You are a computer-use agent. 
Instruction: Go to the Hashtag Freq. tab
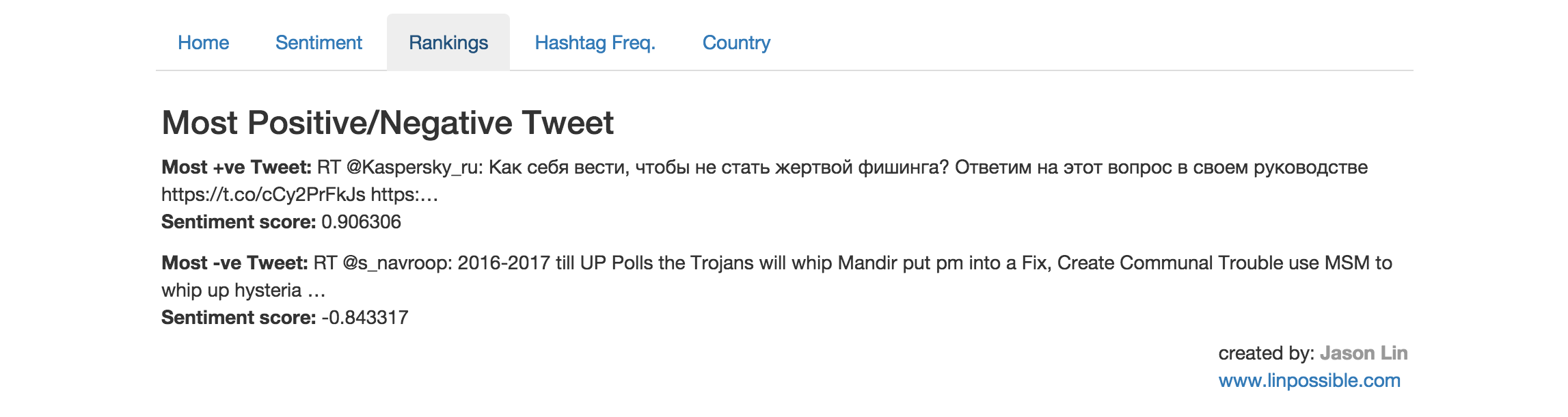click(x=595, y=43)
